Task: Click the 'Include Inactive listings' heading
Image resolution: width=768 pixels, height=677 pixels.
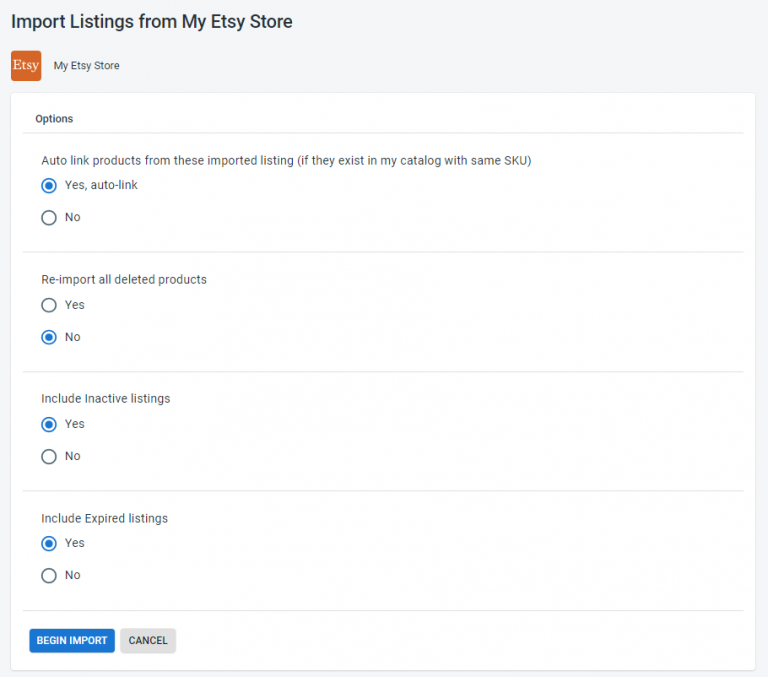Action: [x=106, y=399]
